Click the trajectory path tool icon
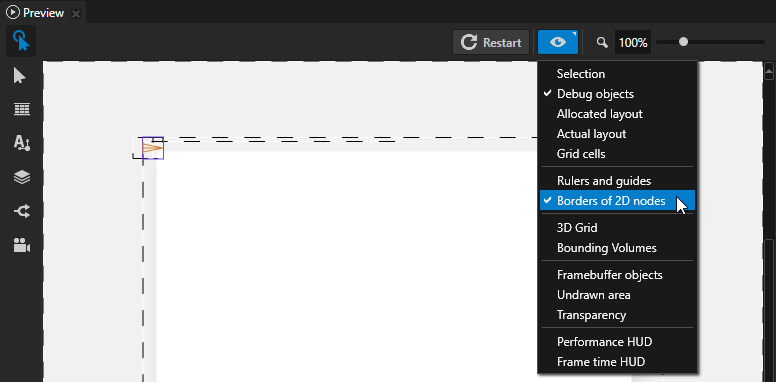Screen dimensions: 776x382 point(21,212)
